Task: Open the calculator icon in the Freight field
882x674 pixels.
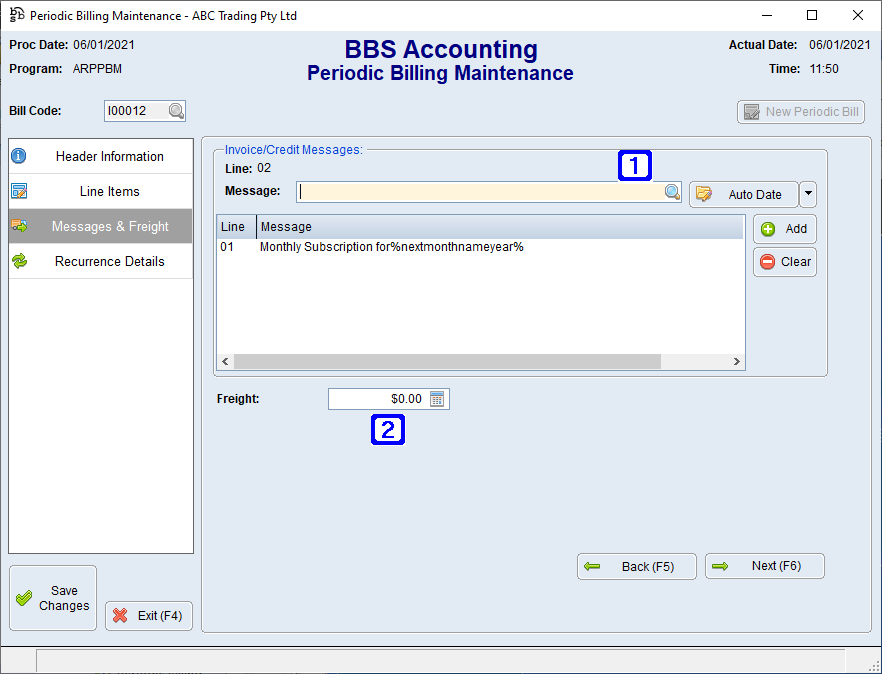Action: coord(438,398)
